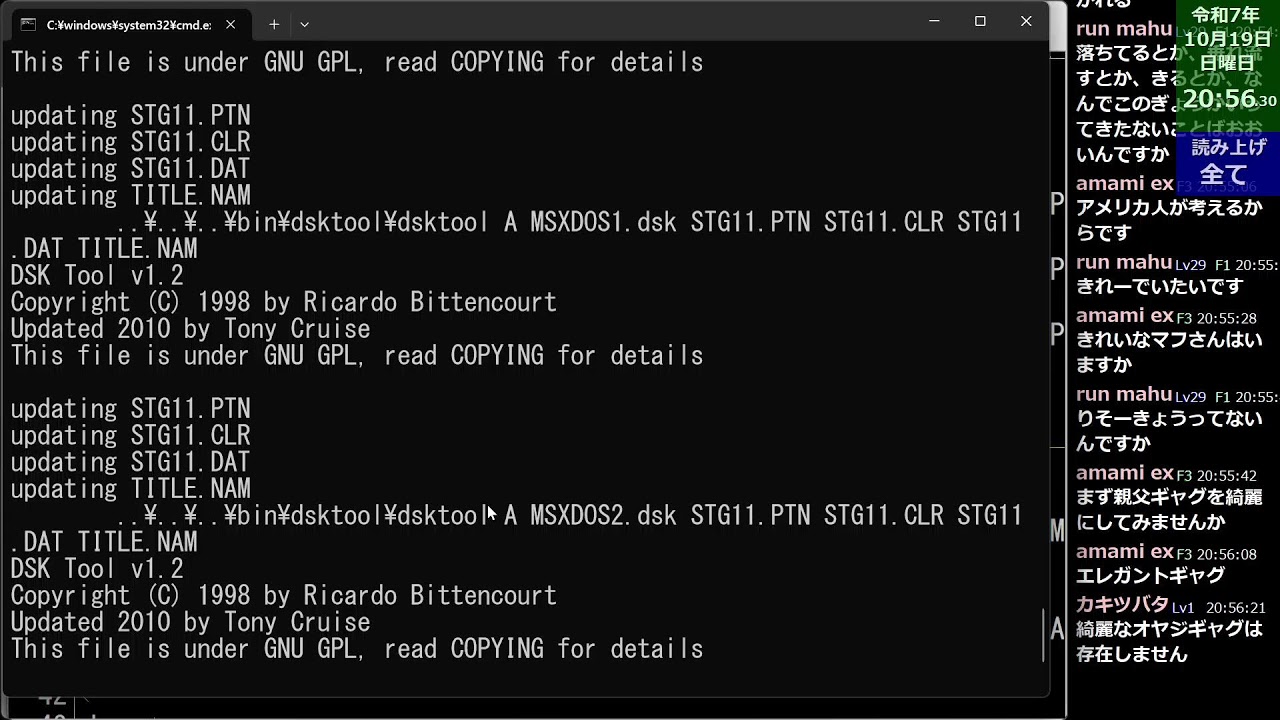
Task: Click the きれーでいたいです chat comment
Action: pyautogui.click(x=1159, y=286)
